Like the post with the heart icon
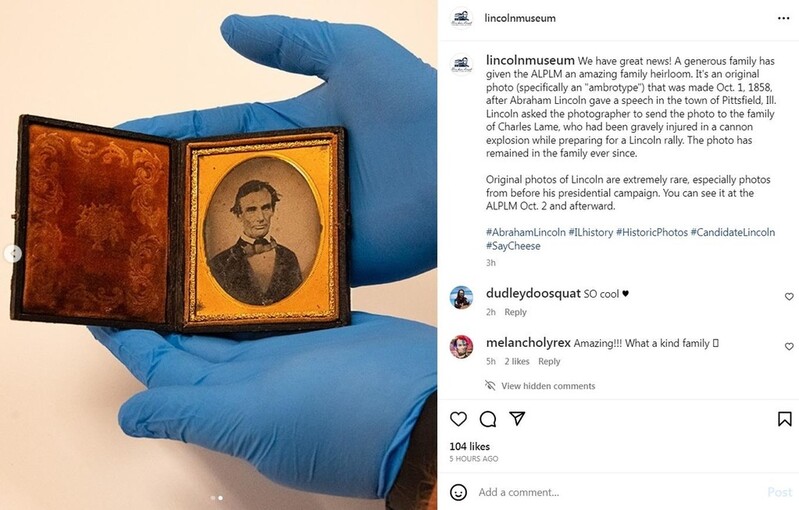Image resolution: width=799 pixels, height=510 pixels. (458, 419)
